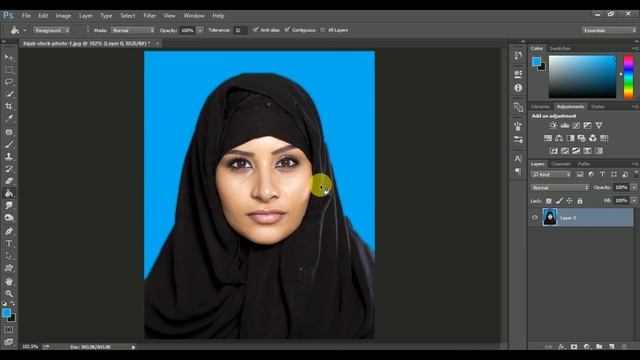
Task: Select the Clone Stamp tool
Action: click(x=9, y=156)
